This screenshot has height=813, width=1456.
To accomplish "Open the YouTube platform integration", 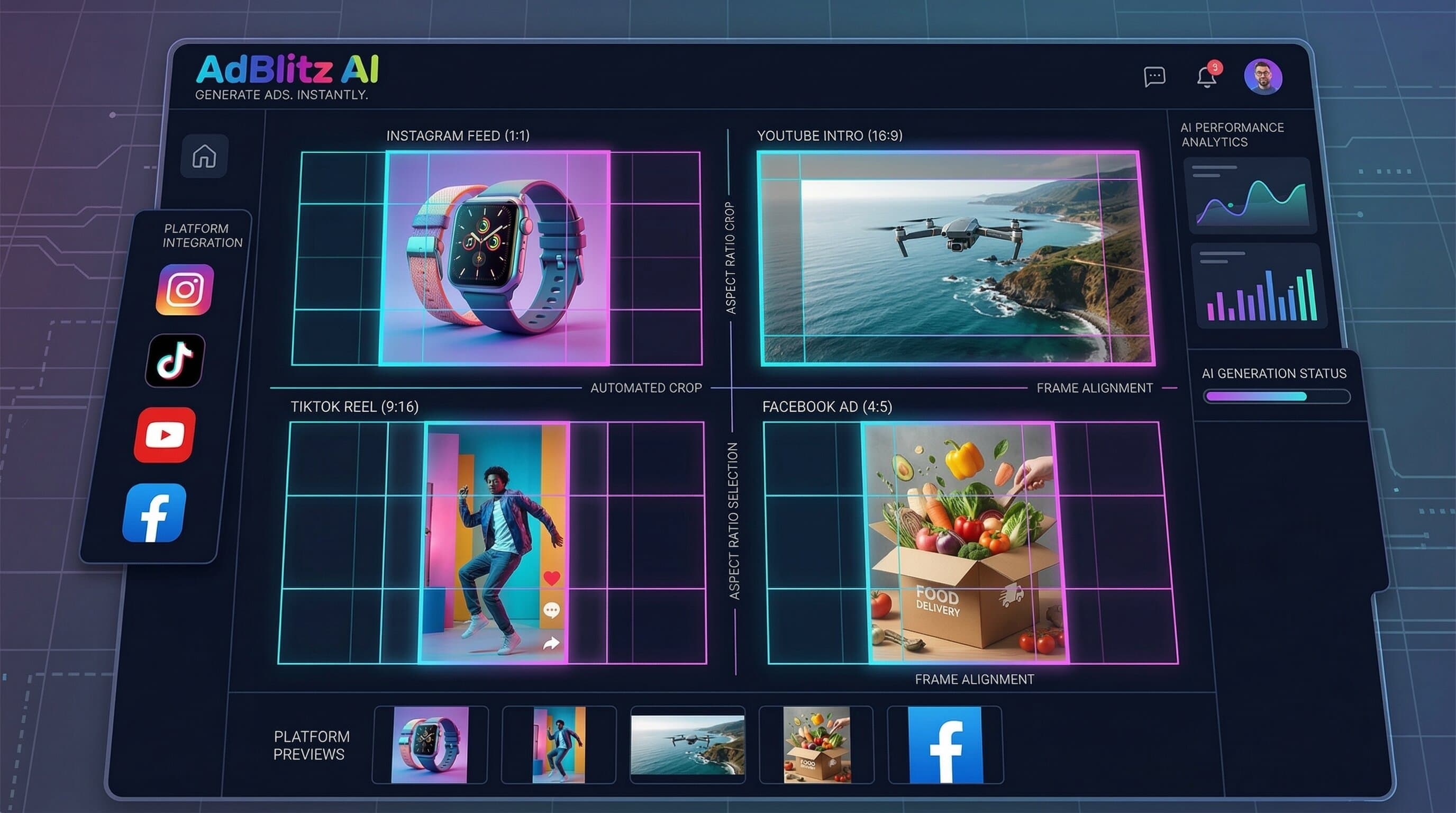I will [164, 433].
